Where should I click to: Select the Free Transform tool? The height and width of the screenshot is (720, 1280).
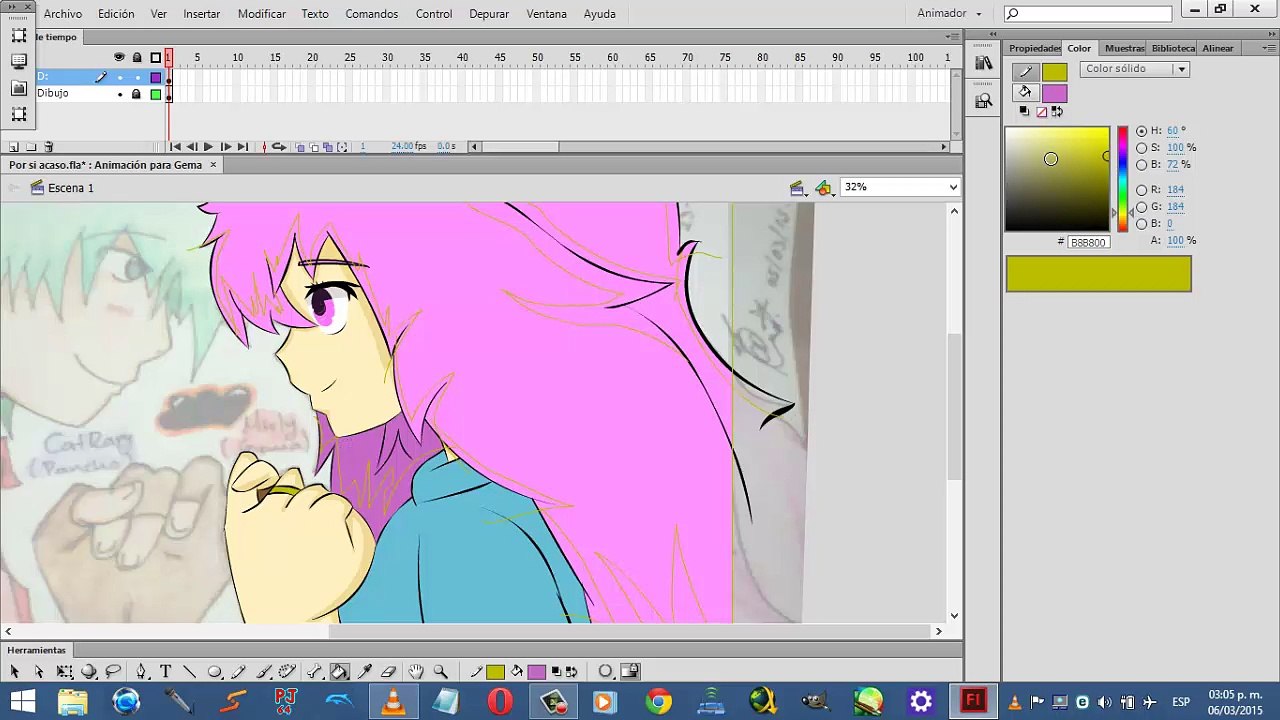click(x=64, y=672)
